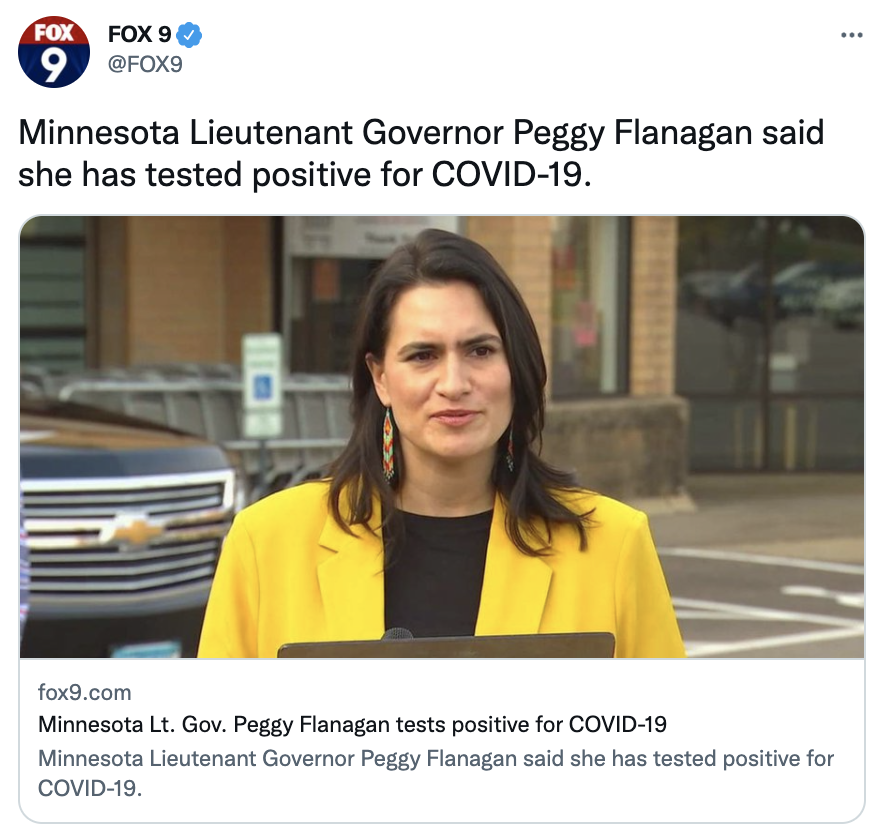Open headline 'Minnesota Lt. Gov. Peggy Flanagan tests positive'
Image resolution: width=886 pixels, height=840 pixels.
tap(352, 724)
